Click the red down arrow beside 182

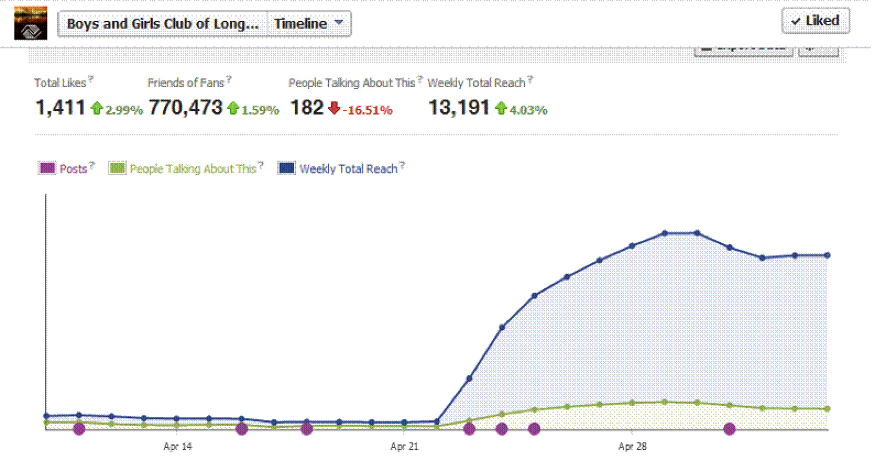[334, 108]
